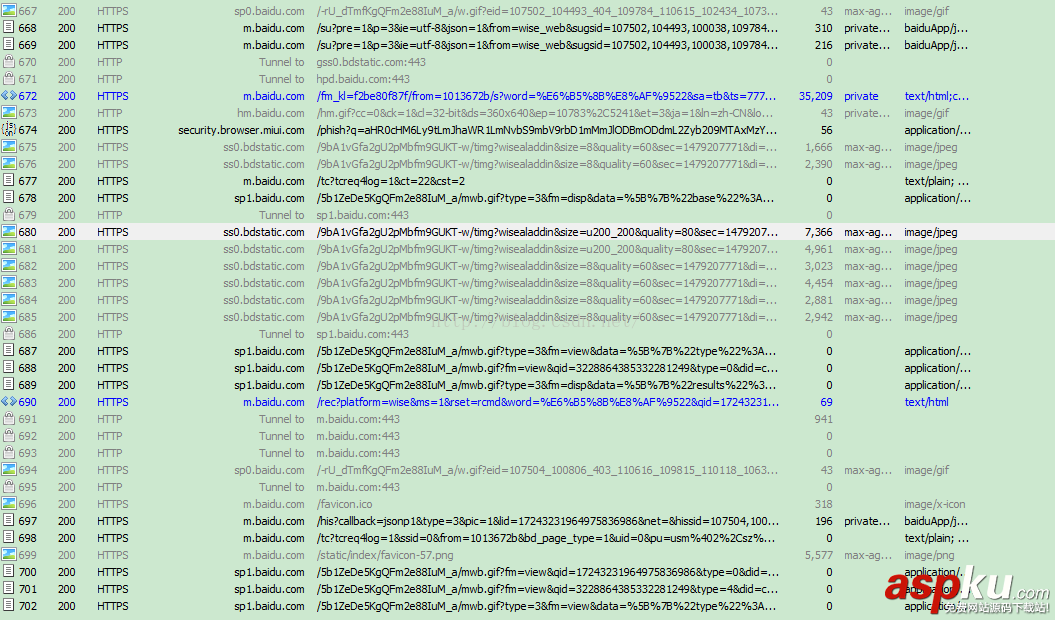Click the HTML icon of session 672
The width and height of the screenshot is (1055, 620).
(x=9, y=96)
